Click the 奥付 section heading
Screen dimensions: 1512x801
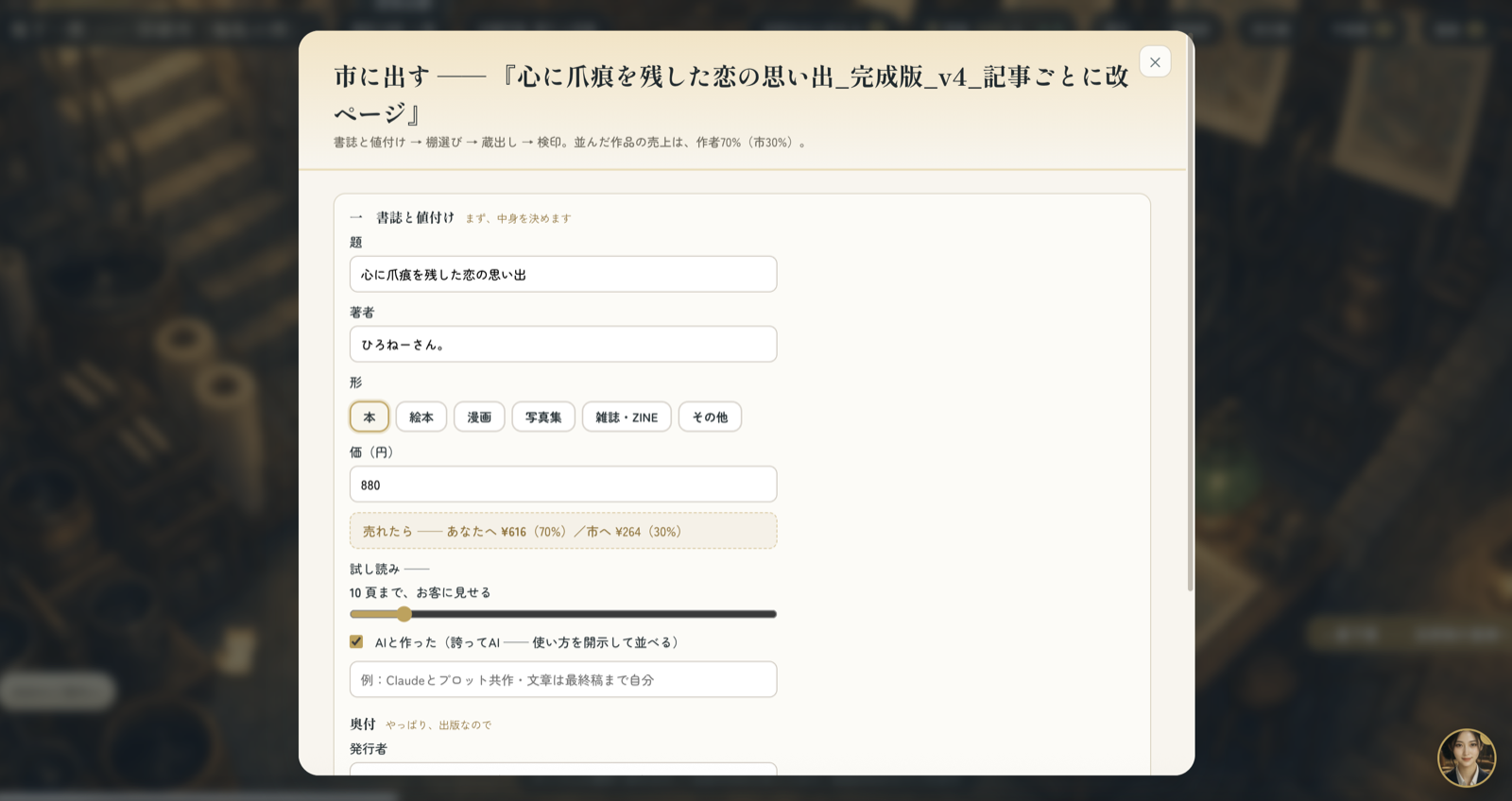pyautogui.click(x=363, y=724)
